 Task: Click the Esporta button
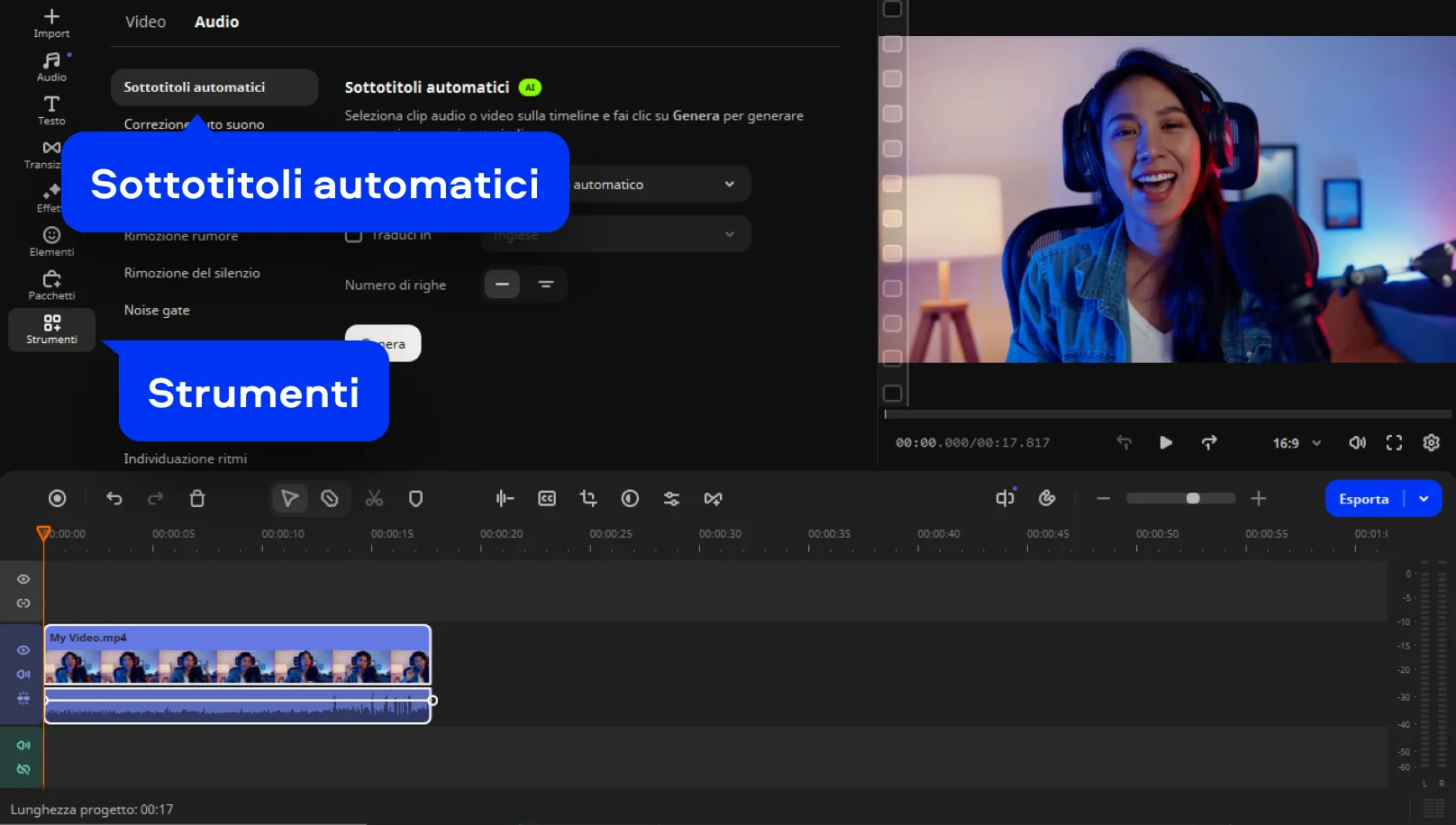pyautogui.click(x=1363, y=499)
